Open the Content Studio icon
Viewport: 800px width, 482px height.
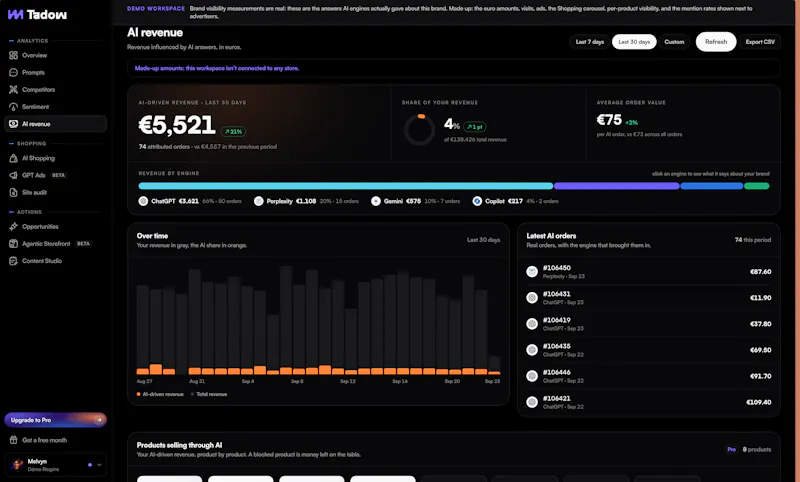(x=13, y=261)
